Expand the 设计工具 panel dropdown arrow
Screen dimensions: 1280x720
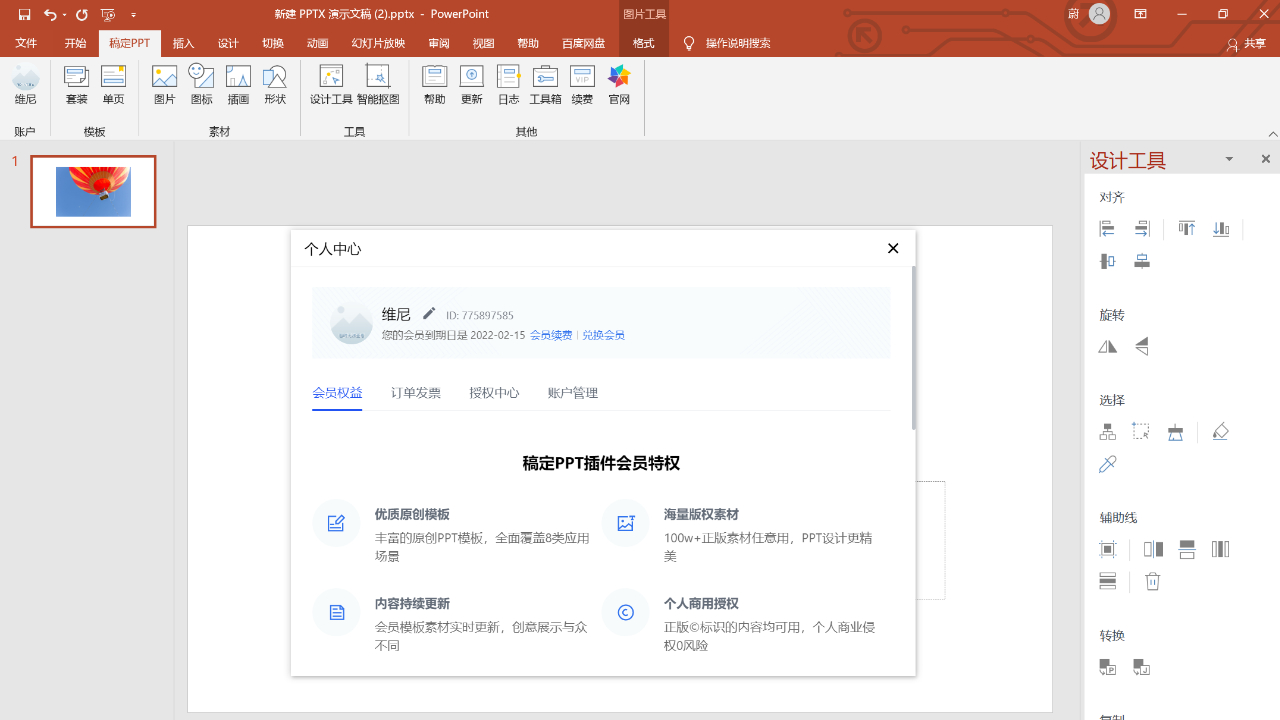pyautogui.click(x=1229, y=158)
